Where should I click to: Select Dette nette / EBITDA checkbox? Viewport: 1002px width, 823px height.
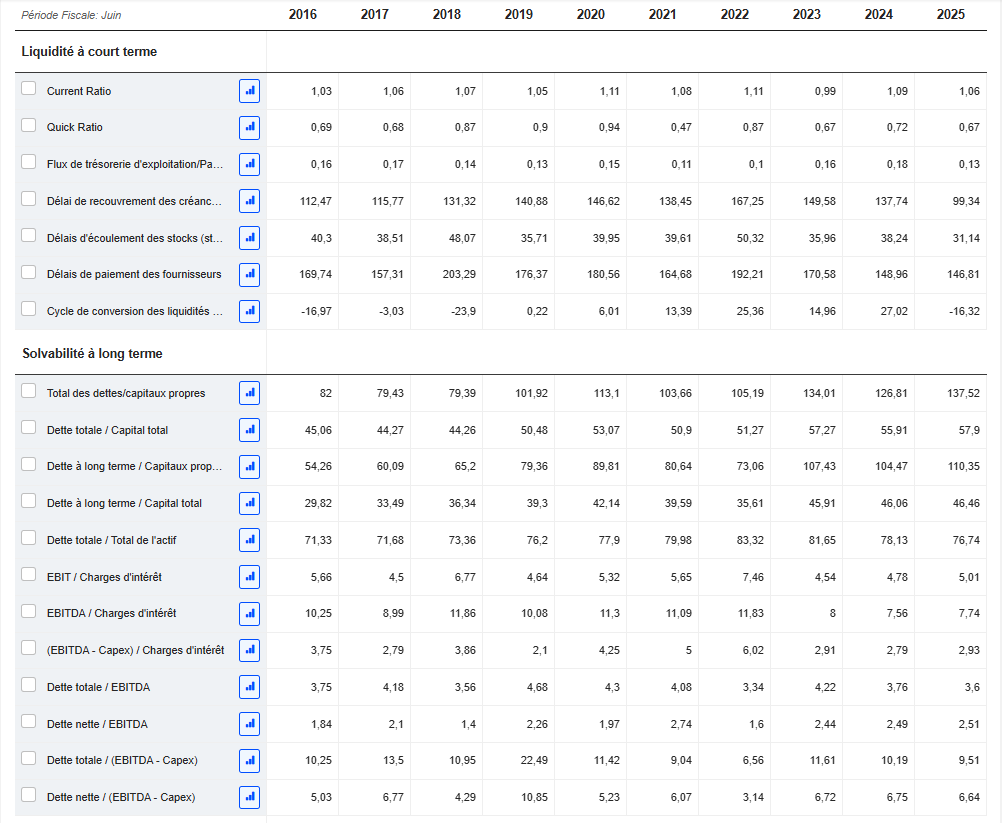point(29,721)
